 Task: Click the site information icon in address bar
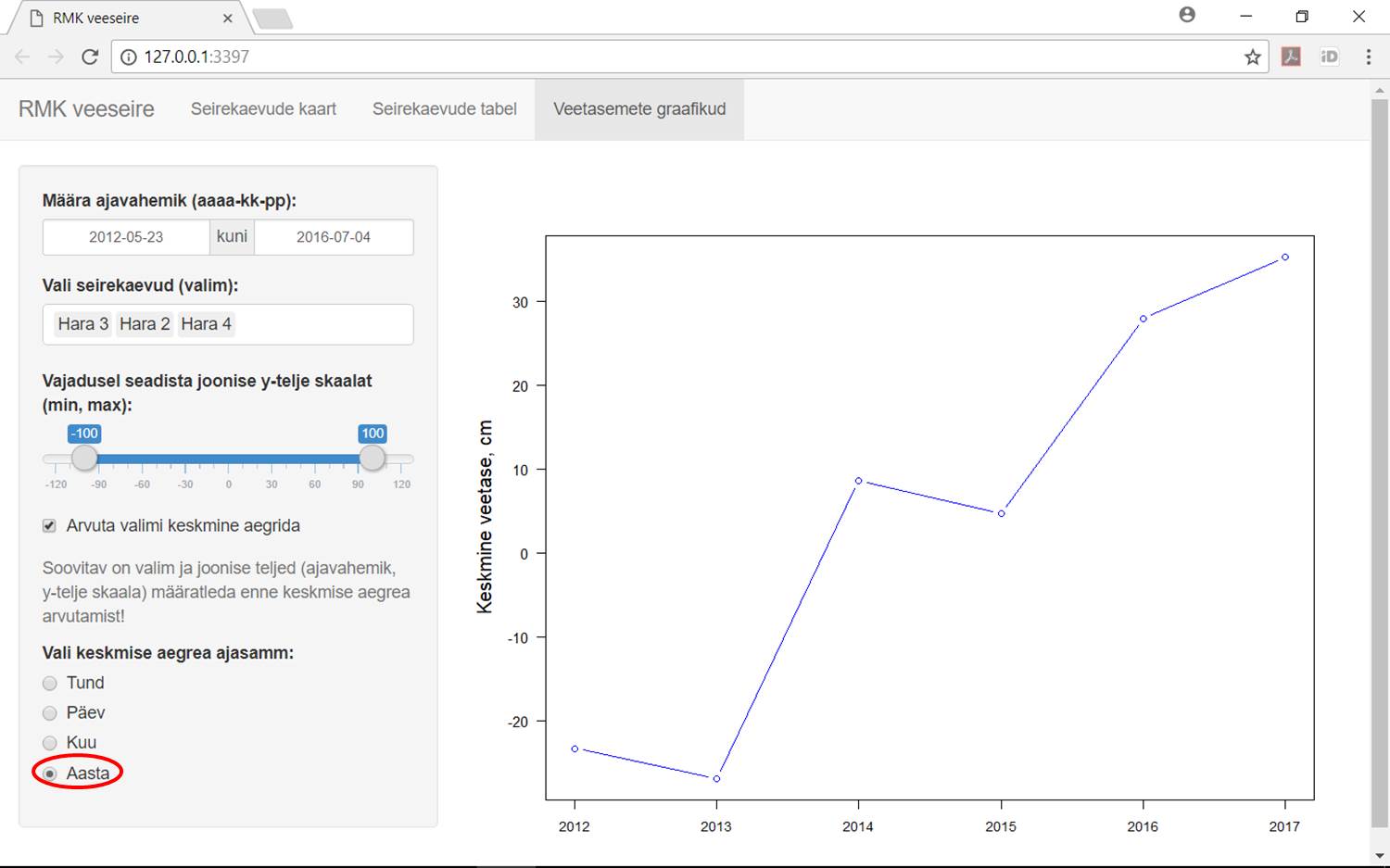pos(129,57)
